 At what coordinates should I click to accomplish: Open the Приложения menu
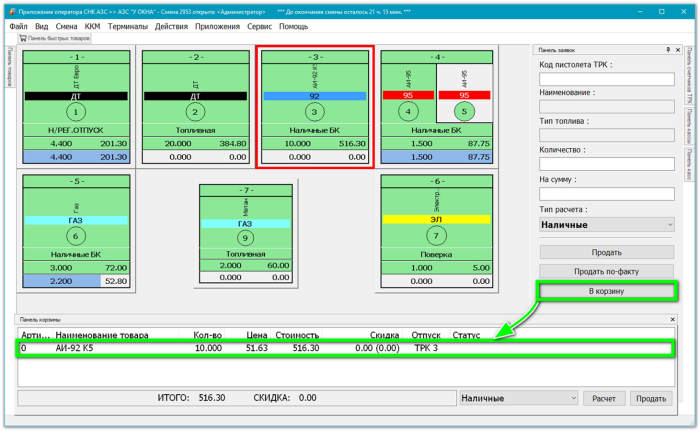point(217,26)
